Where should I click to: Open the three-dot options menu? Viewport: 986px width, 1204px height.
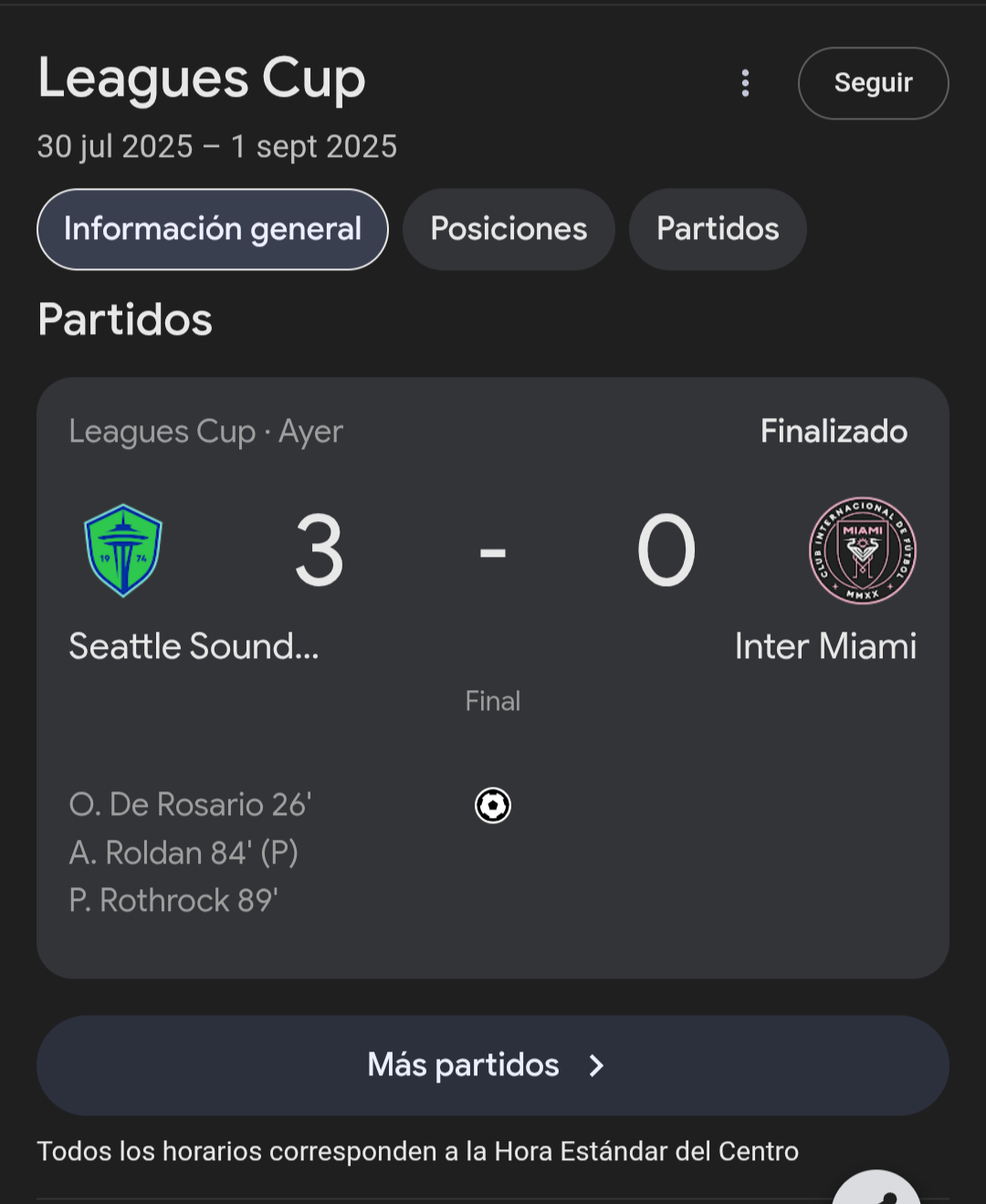(745, 83)
